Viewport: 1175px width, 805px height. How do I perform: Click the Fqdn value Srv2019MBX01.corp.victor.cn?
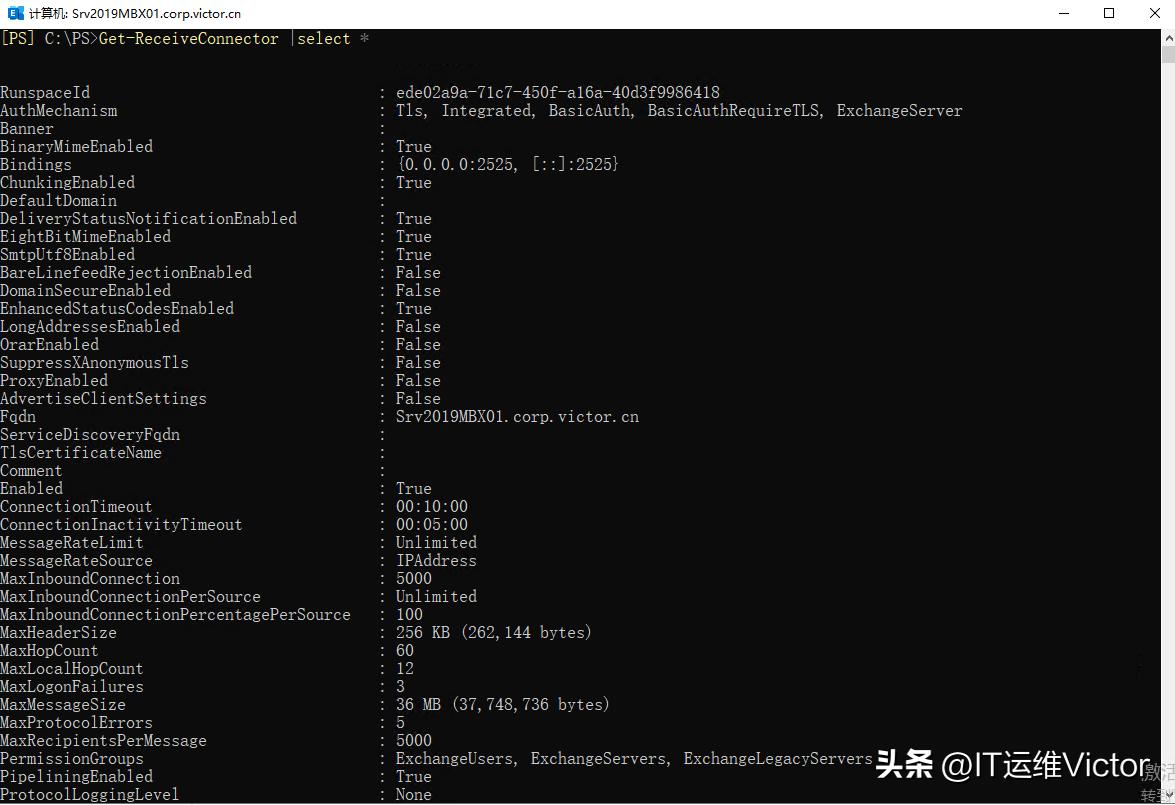[x=516, y=416]
